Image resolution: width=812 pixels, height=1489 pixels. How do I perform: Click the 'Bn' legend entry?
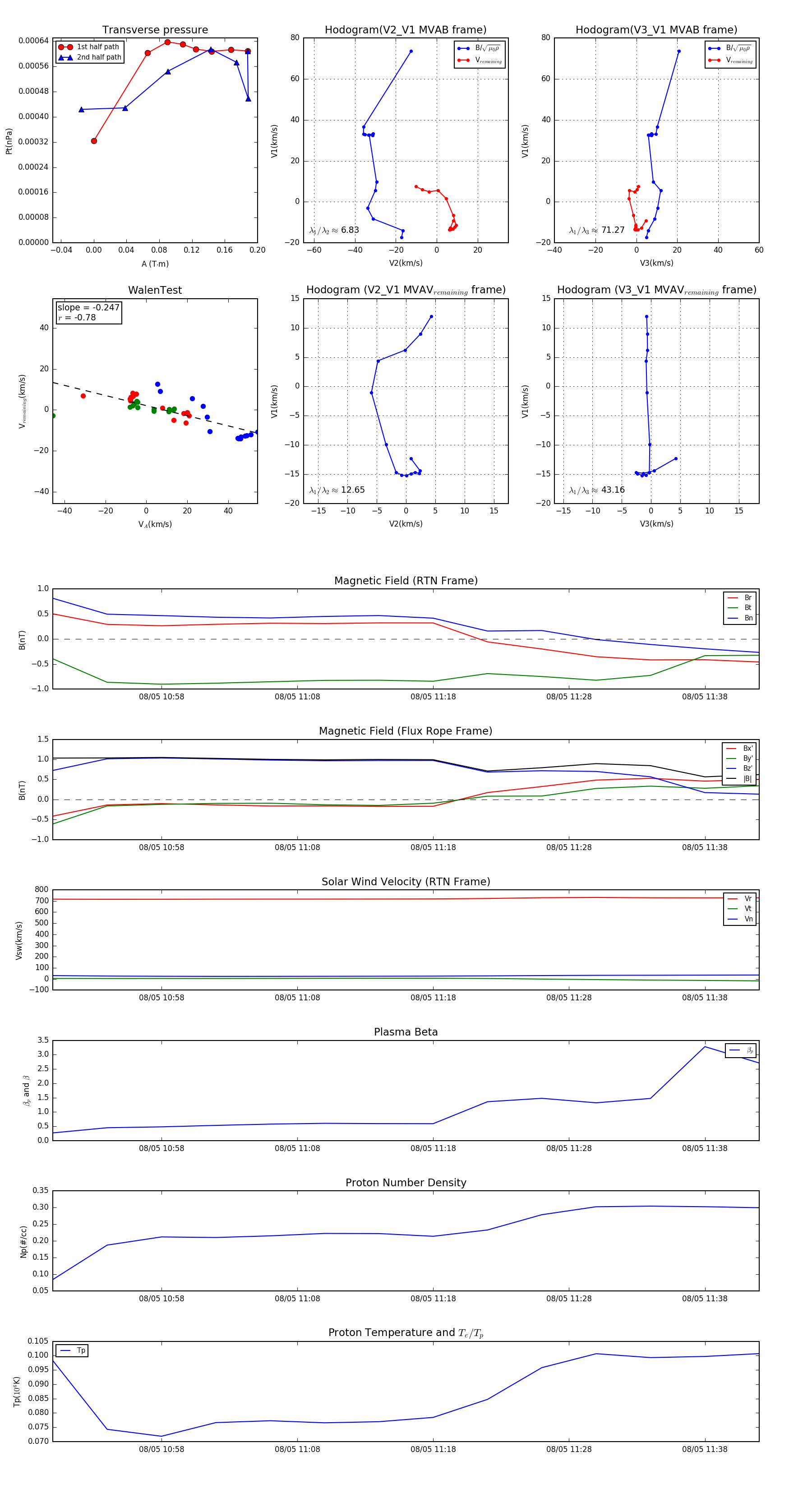coord(740,618)
